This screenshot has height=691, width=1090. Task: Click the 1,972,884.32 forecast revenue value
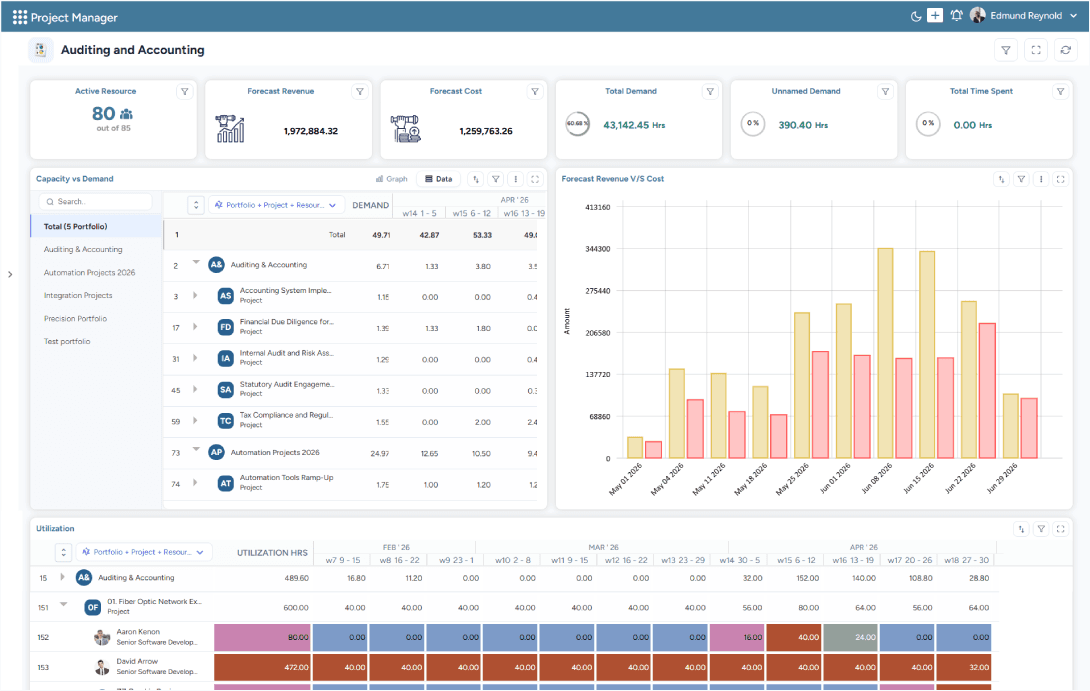[x=311, y=131]
